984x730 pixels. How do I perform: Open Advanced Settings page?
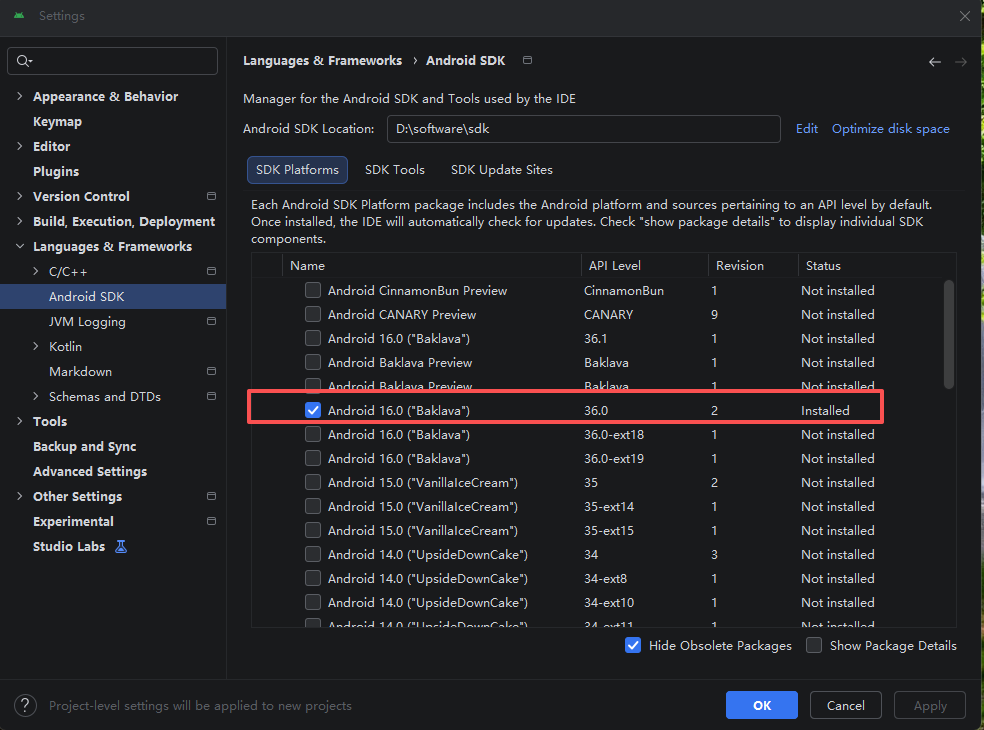(90, 471)
